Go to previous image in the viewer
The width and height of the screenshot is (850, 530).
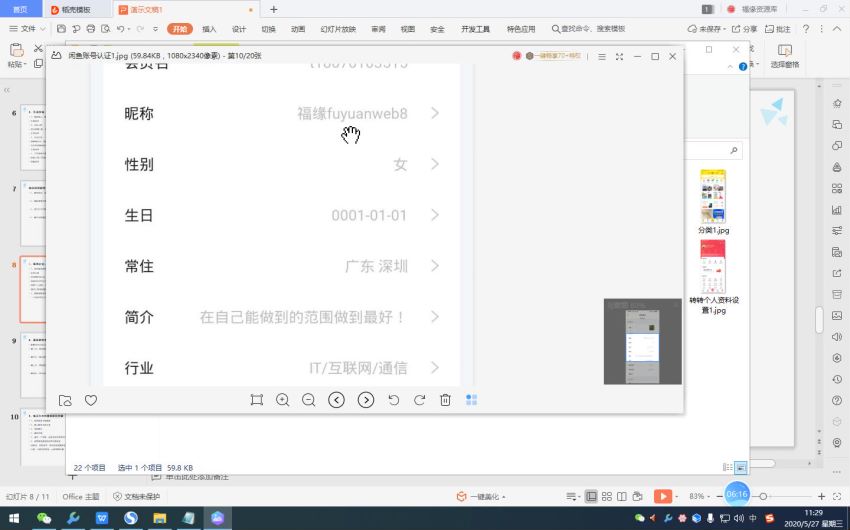click(337, 400)
